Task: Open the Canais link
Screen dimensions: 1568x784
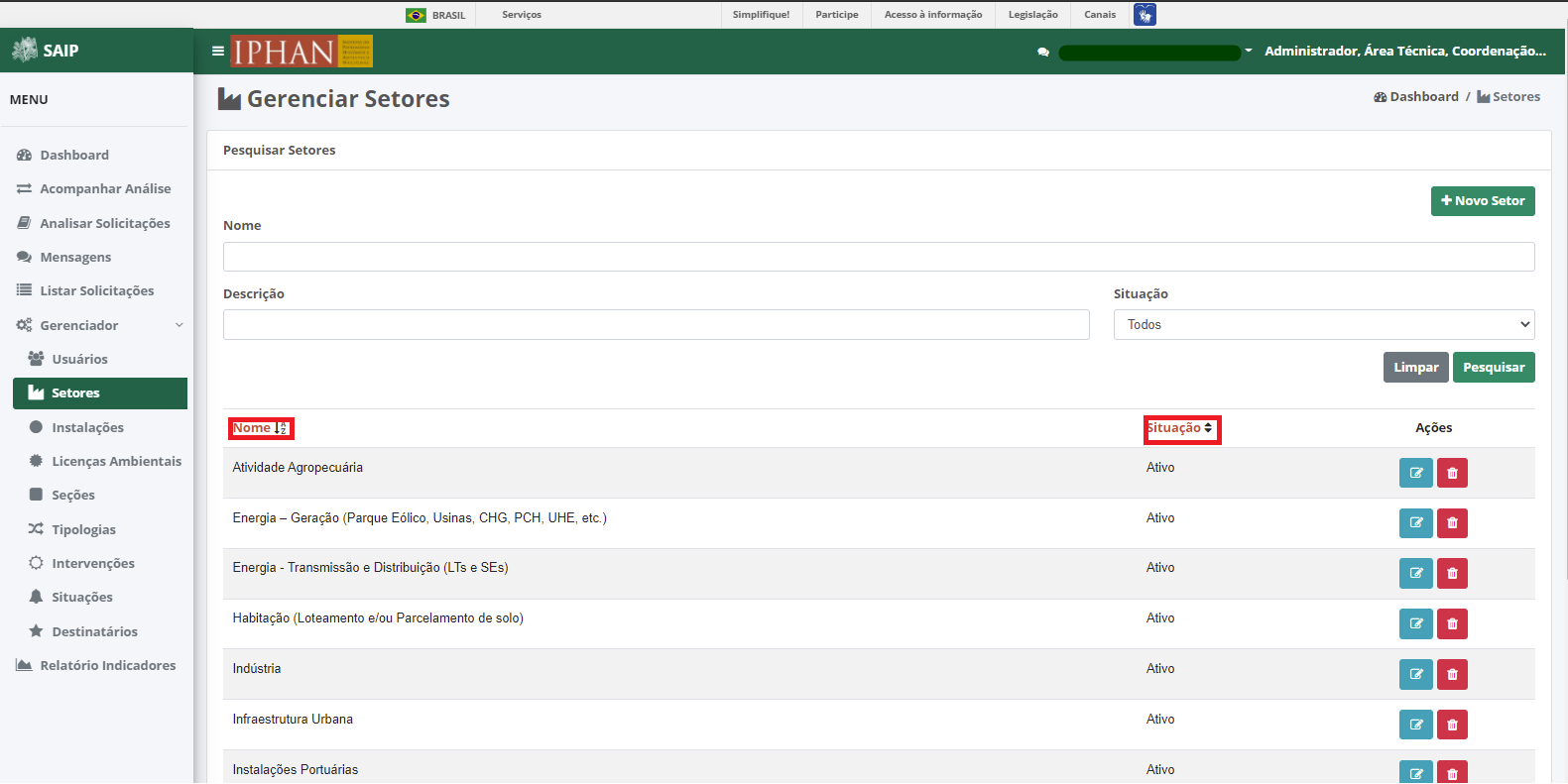Action: coord(1100,15)
